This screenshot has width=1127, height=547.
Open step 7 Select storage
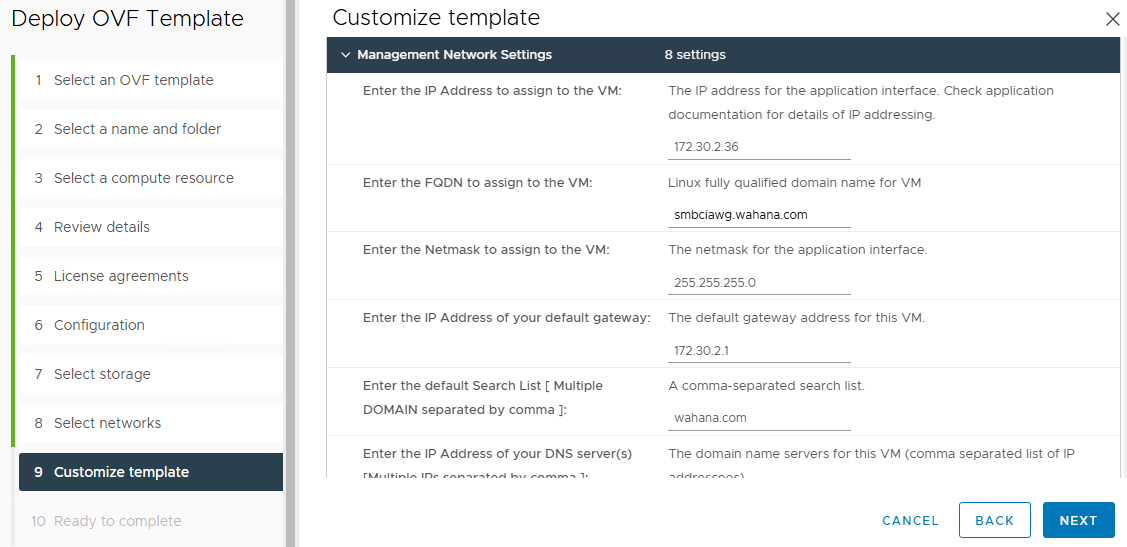[x=102, y=374]
